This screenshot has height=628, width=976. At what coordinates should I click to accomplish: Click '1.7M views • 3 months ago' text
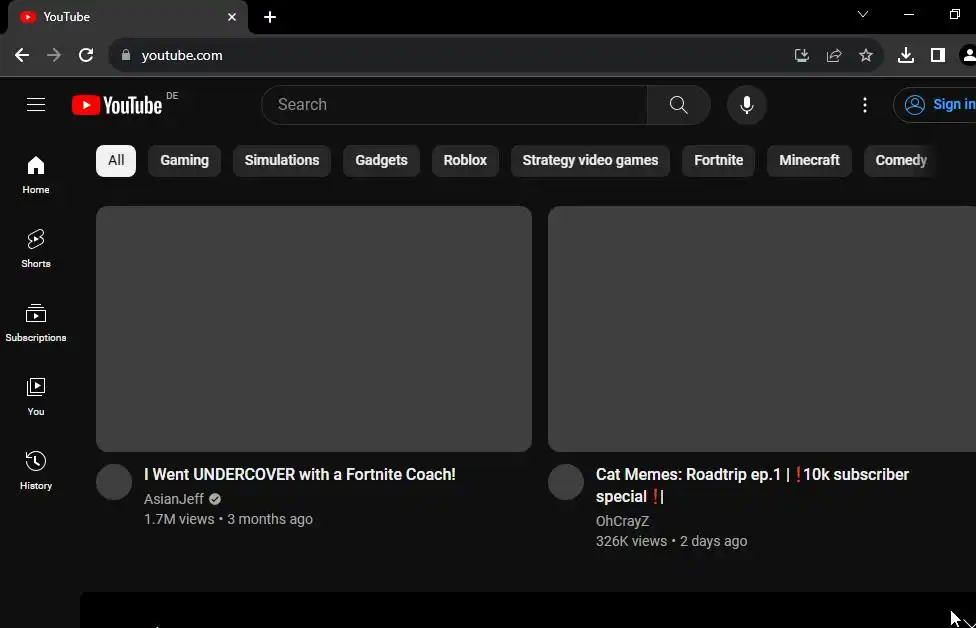click(228, 519)
